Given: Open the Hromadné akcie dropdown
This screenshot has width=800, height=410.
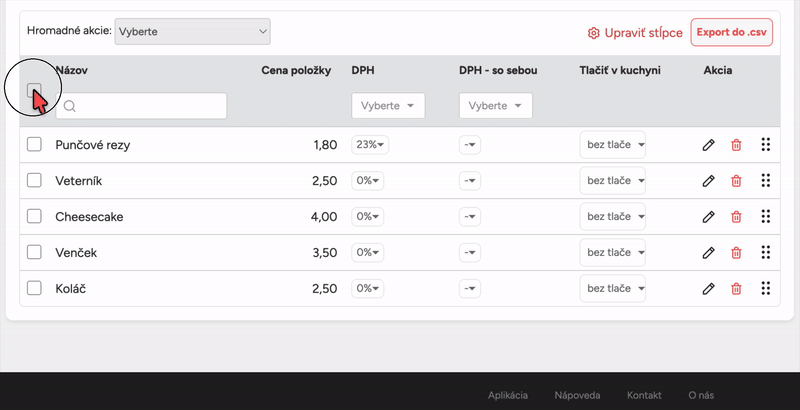Looking at the screenshot, I should 193,32.
